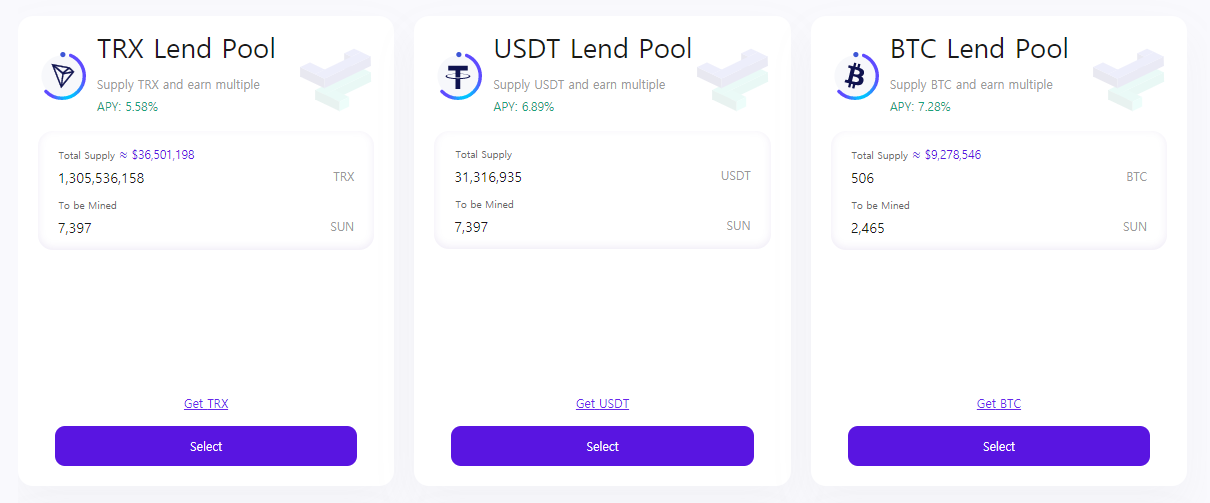Click the BTC APY 7.28% text
This screenshot has height=503, width=1210.
(x=920, y=107)
